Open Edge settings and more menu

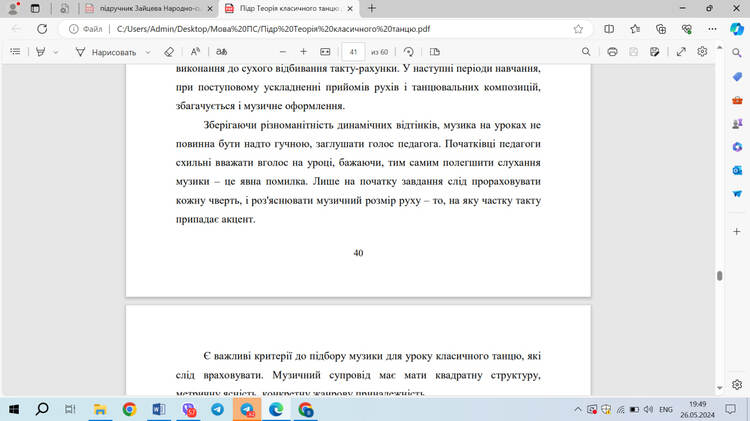(712, 29)
